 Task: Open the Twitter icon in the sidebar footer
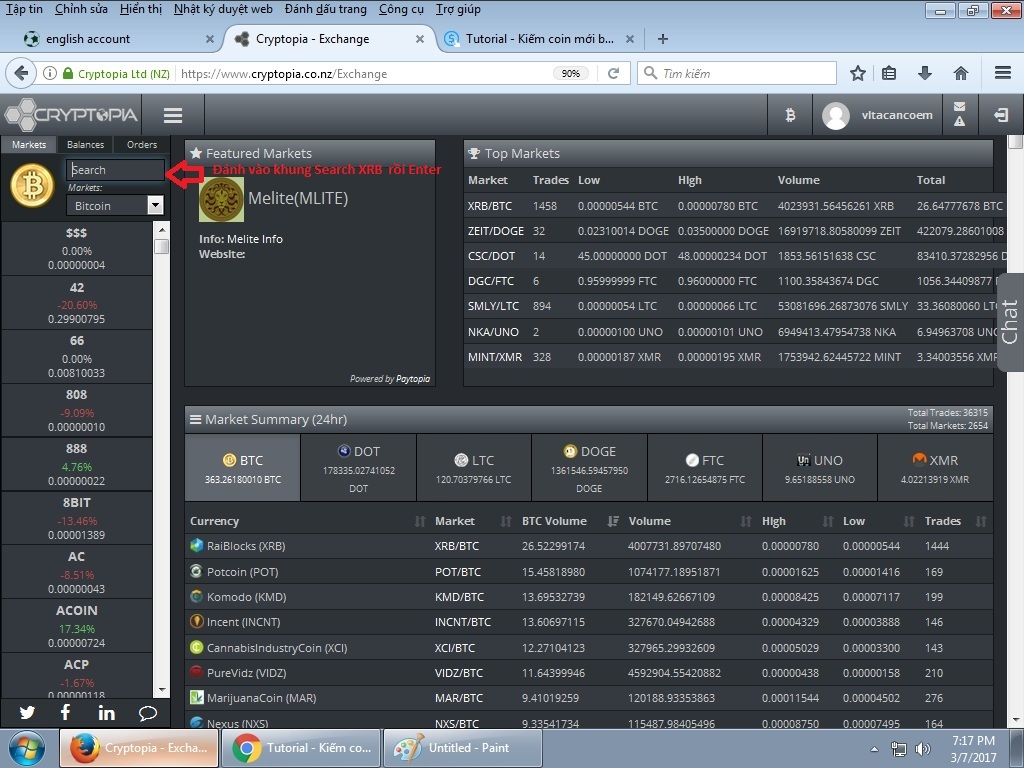[27, 712]
